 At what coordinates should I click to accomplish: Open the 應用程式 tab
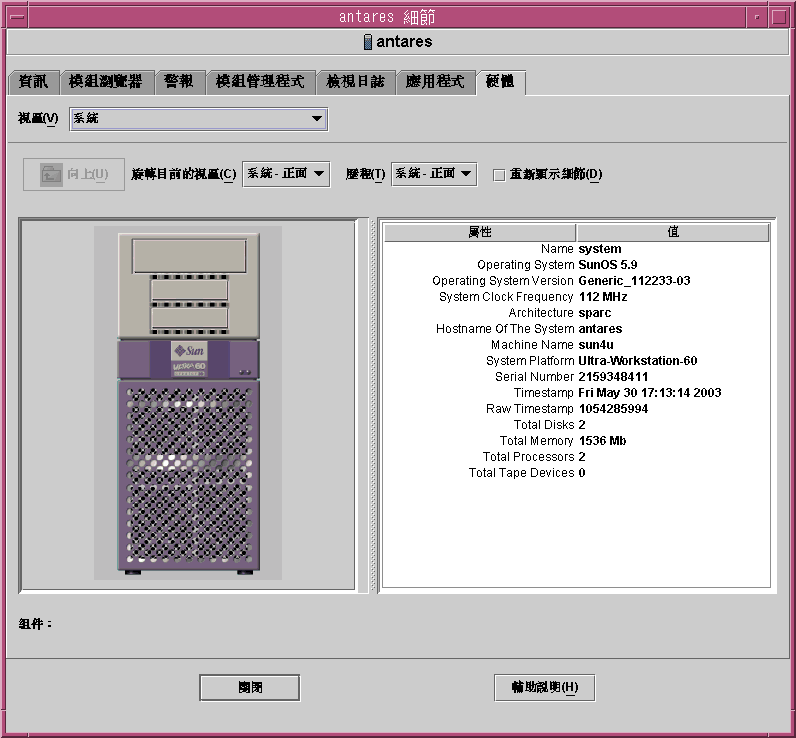point(435,82)
